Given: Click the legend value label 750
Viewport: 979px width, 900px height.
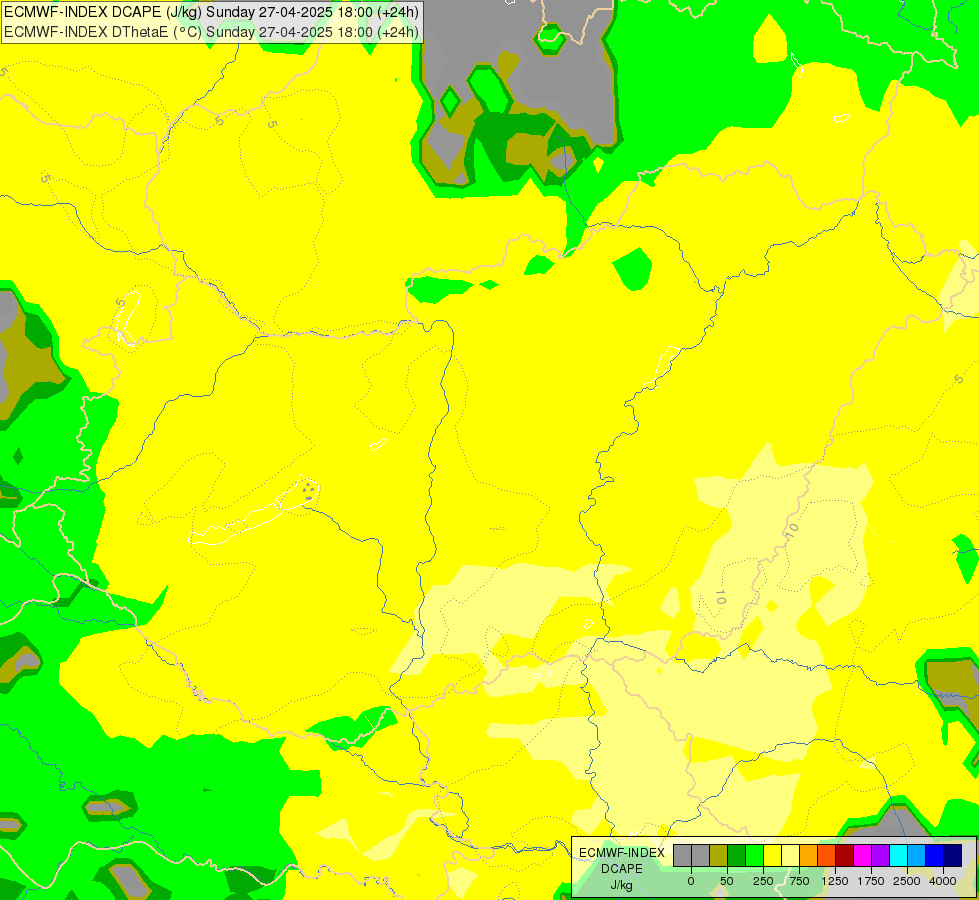Looking at the screenshot, I should pos(799,881).
